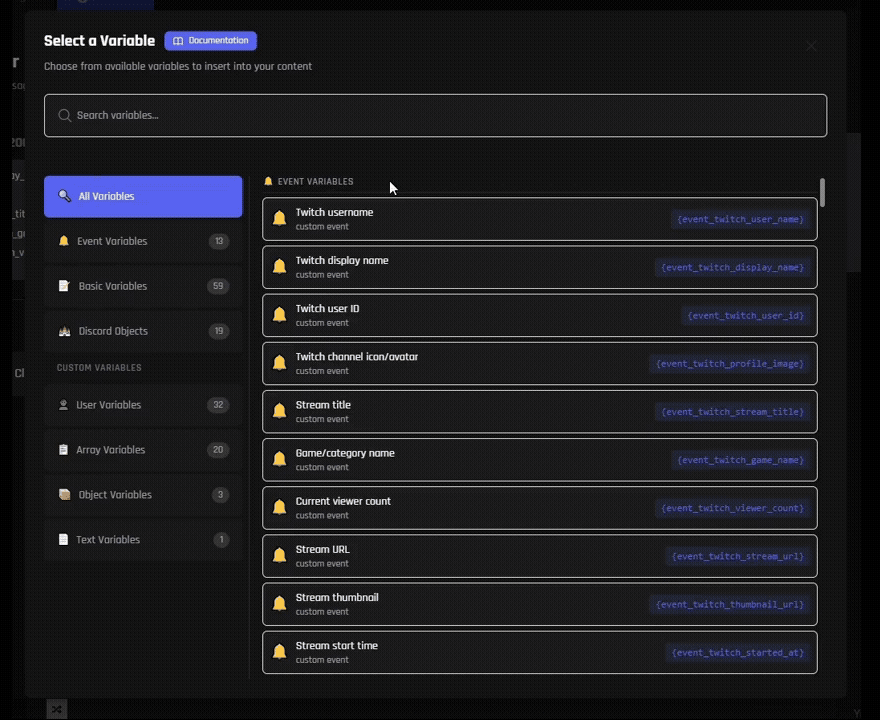The height and width of the screenshot is (720, 880).
Task: Click the {event_twitch_game_name} code tag
Action: point(740,460)
